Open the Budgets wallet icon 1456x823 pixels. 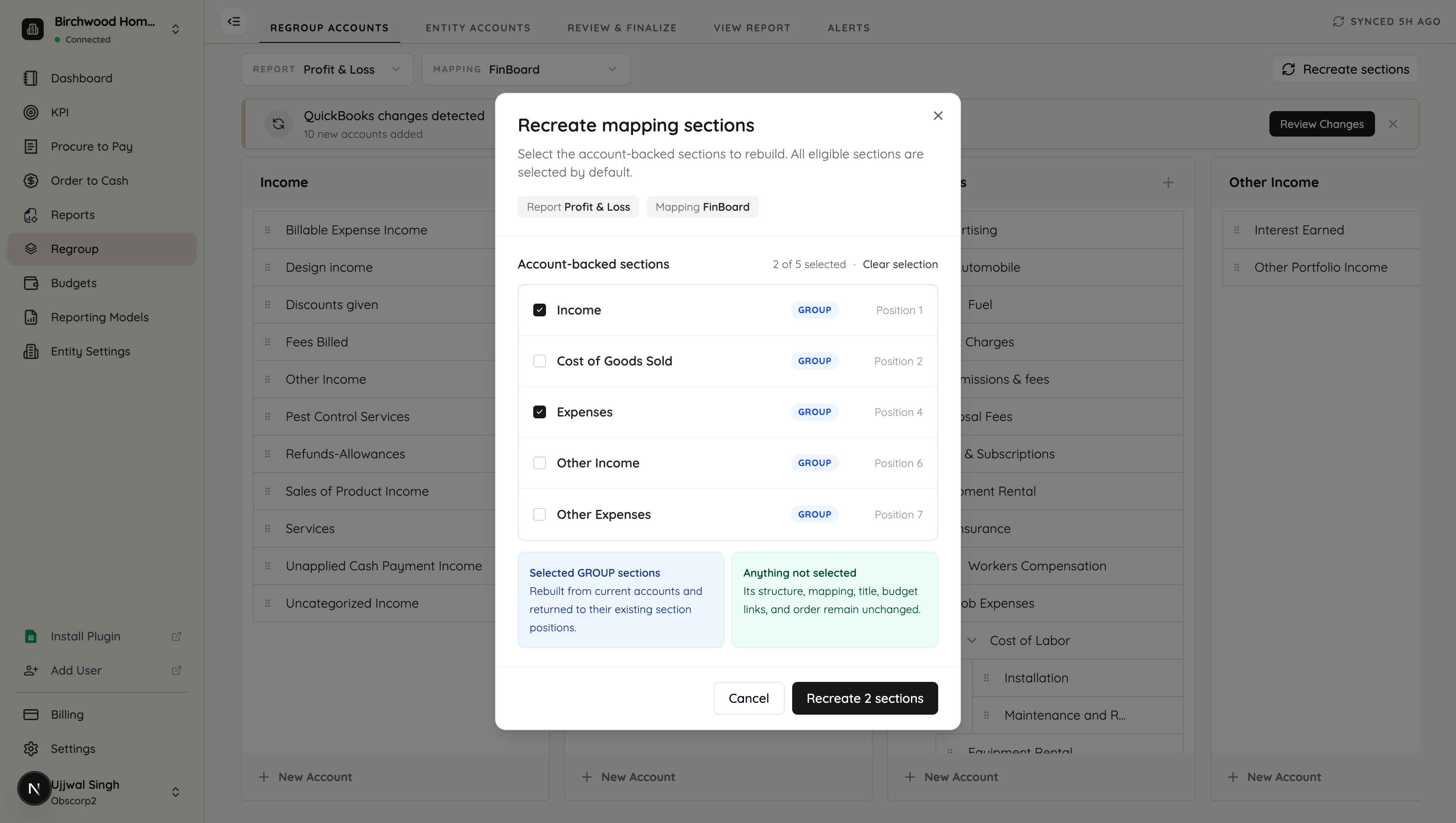click(x=30, y=283)
